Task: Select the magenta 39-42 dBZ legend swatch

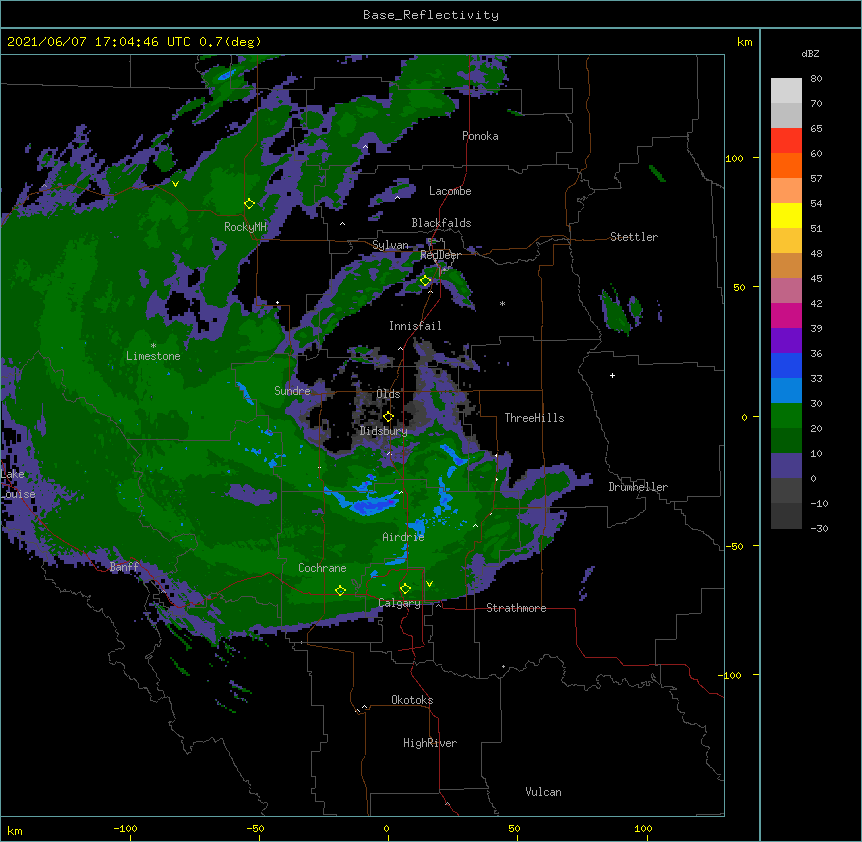Action: (x=786, y=316)
